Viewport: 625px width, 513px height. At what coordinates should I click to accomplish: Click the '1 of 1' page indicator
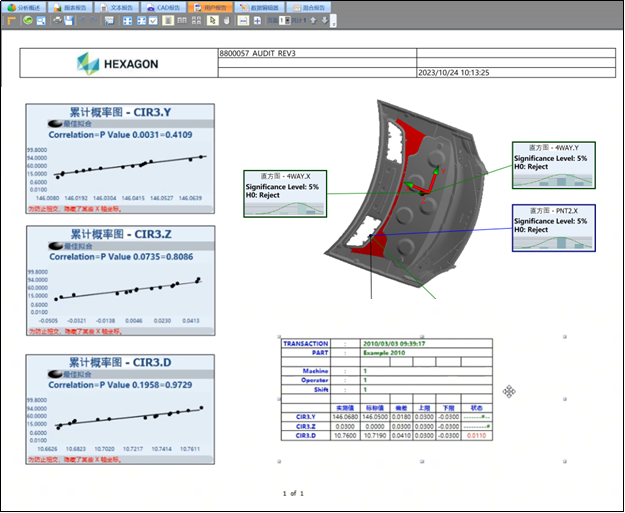click(293, 493)
